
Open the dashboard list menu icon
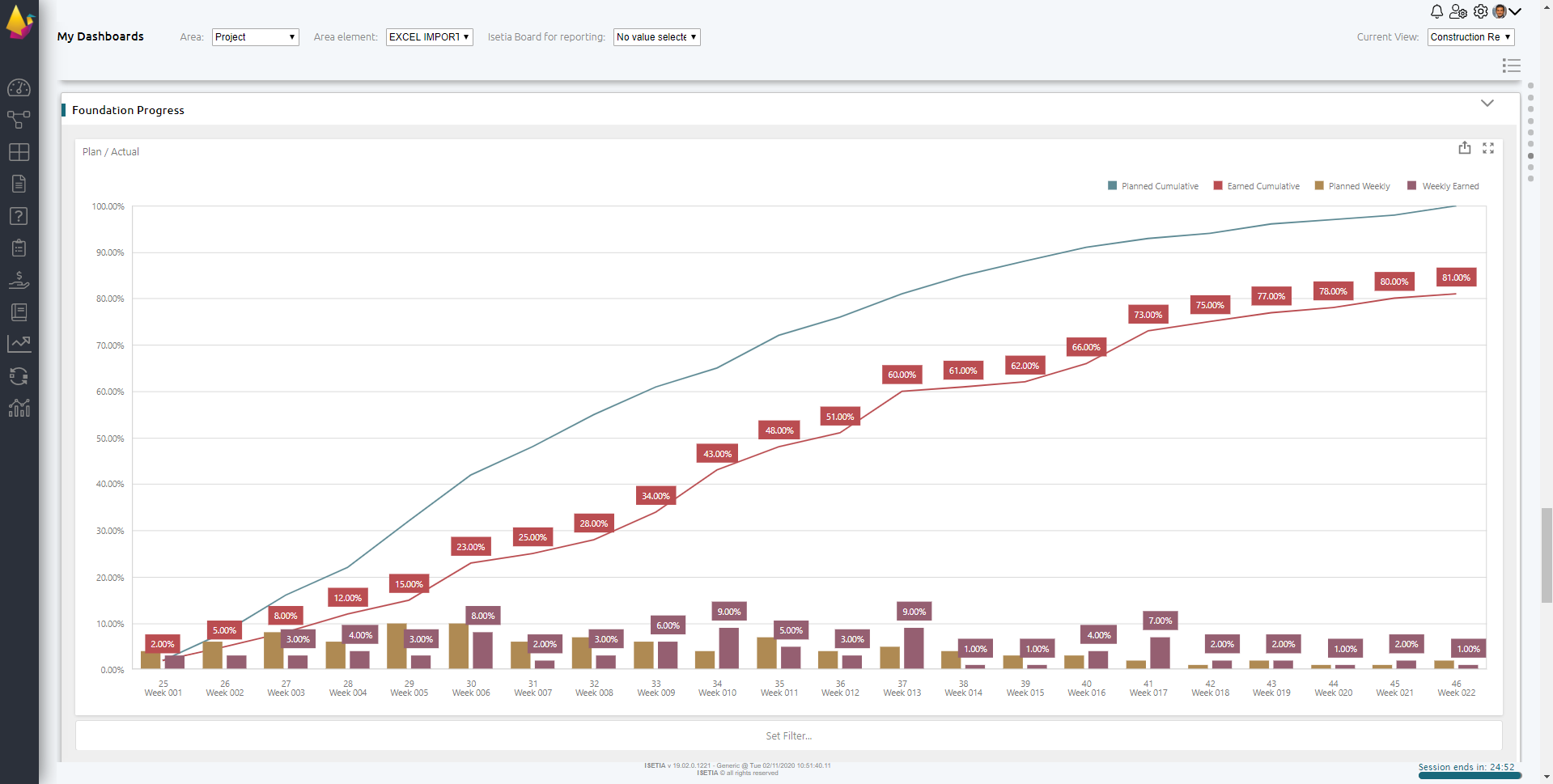(1511, 66)
